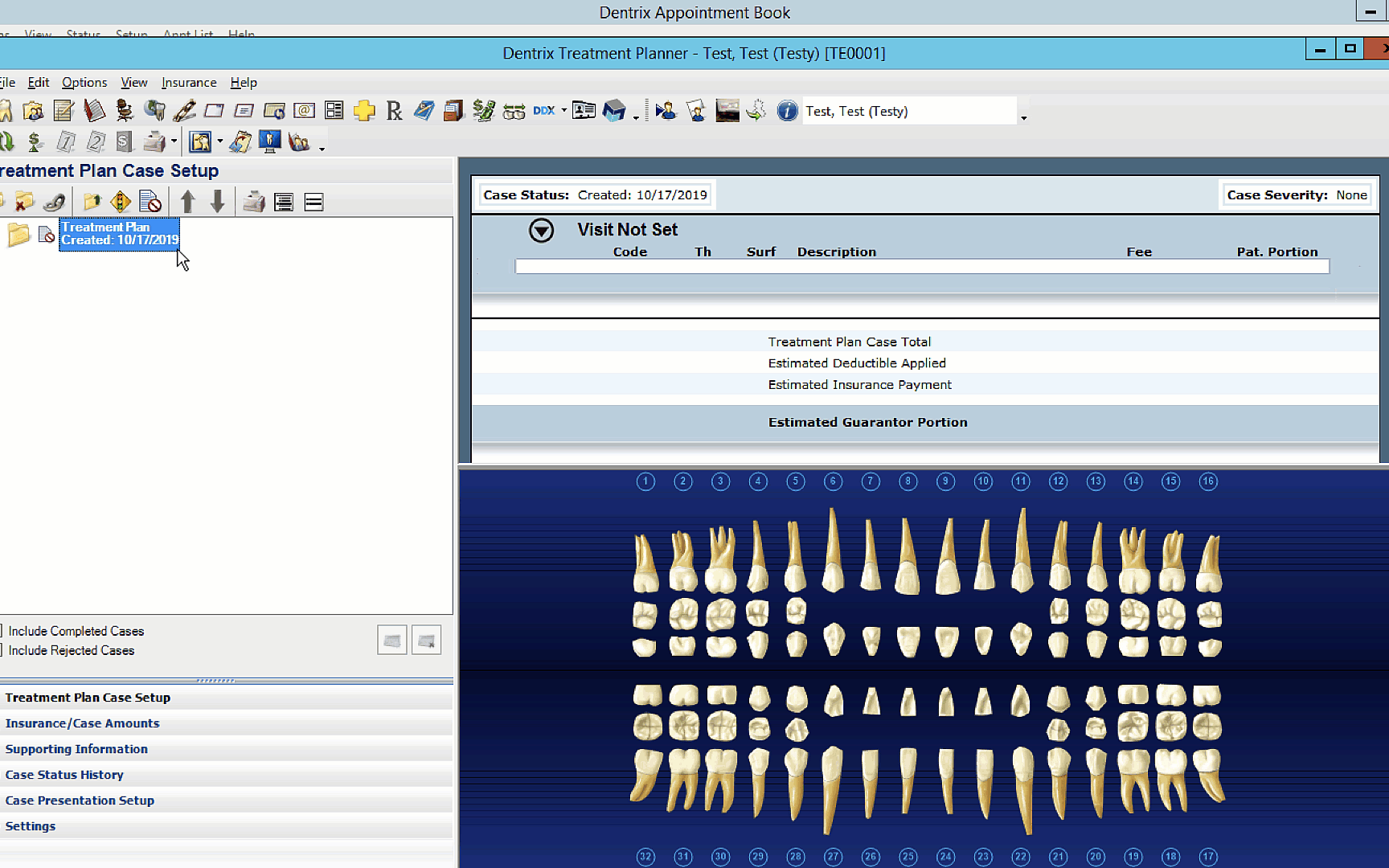Open the Case Status History section
The height and width of the screenshot is (868, 1389).
coord(226,775)
